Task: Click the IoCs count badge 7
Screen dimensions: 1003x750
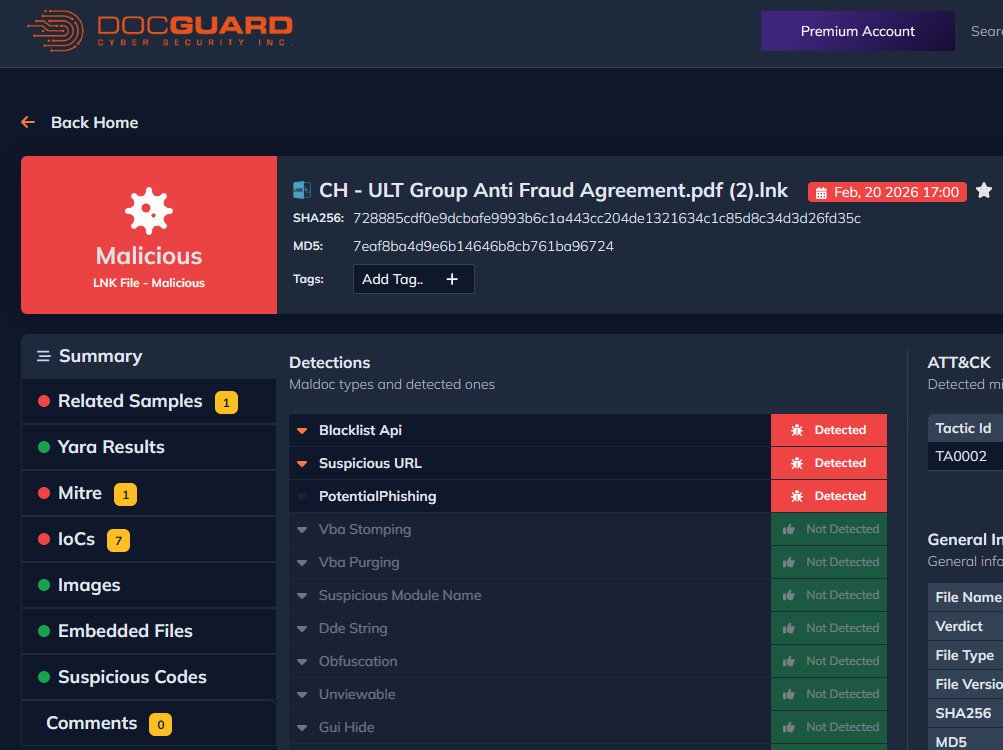Action: click(118, 540)
